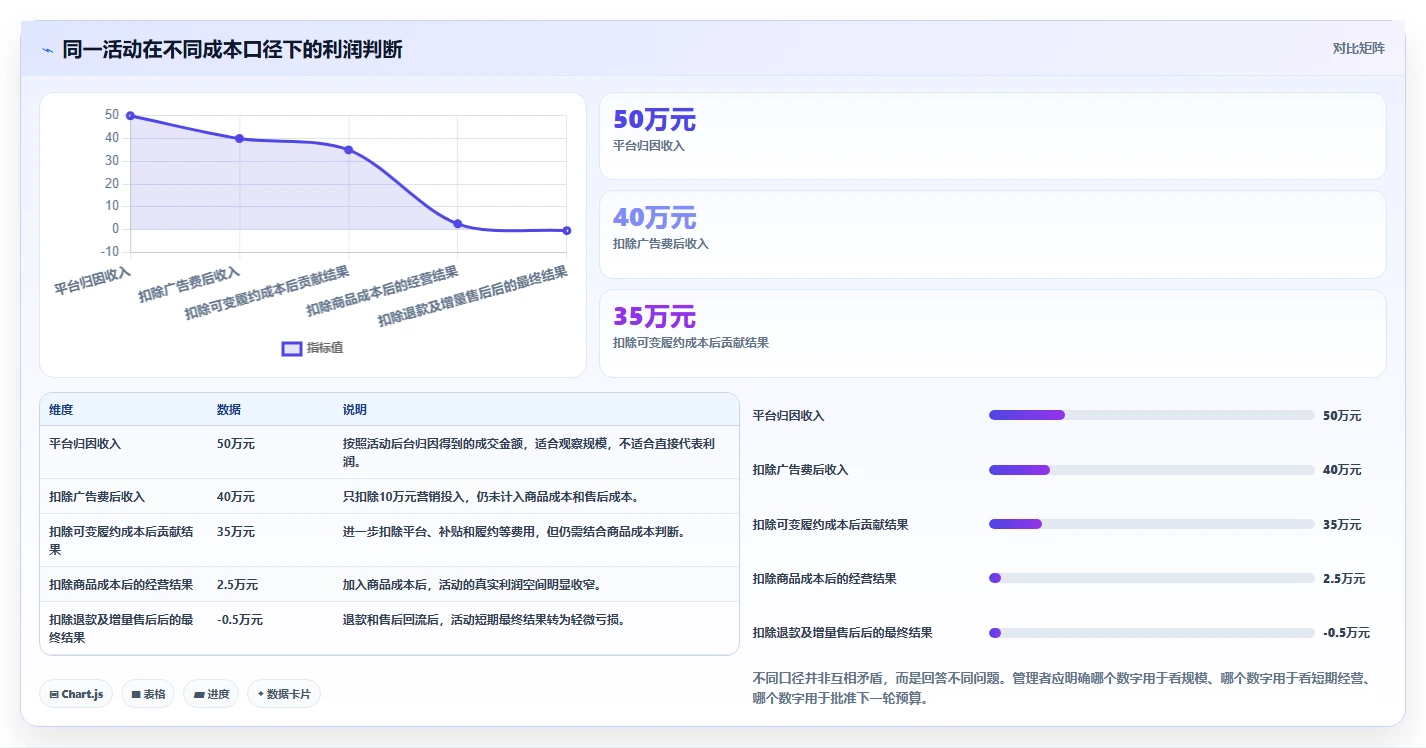Click the chart data point for 扣除广告费后收入

tap(240, 139)
